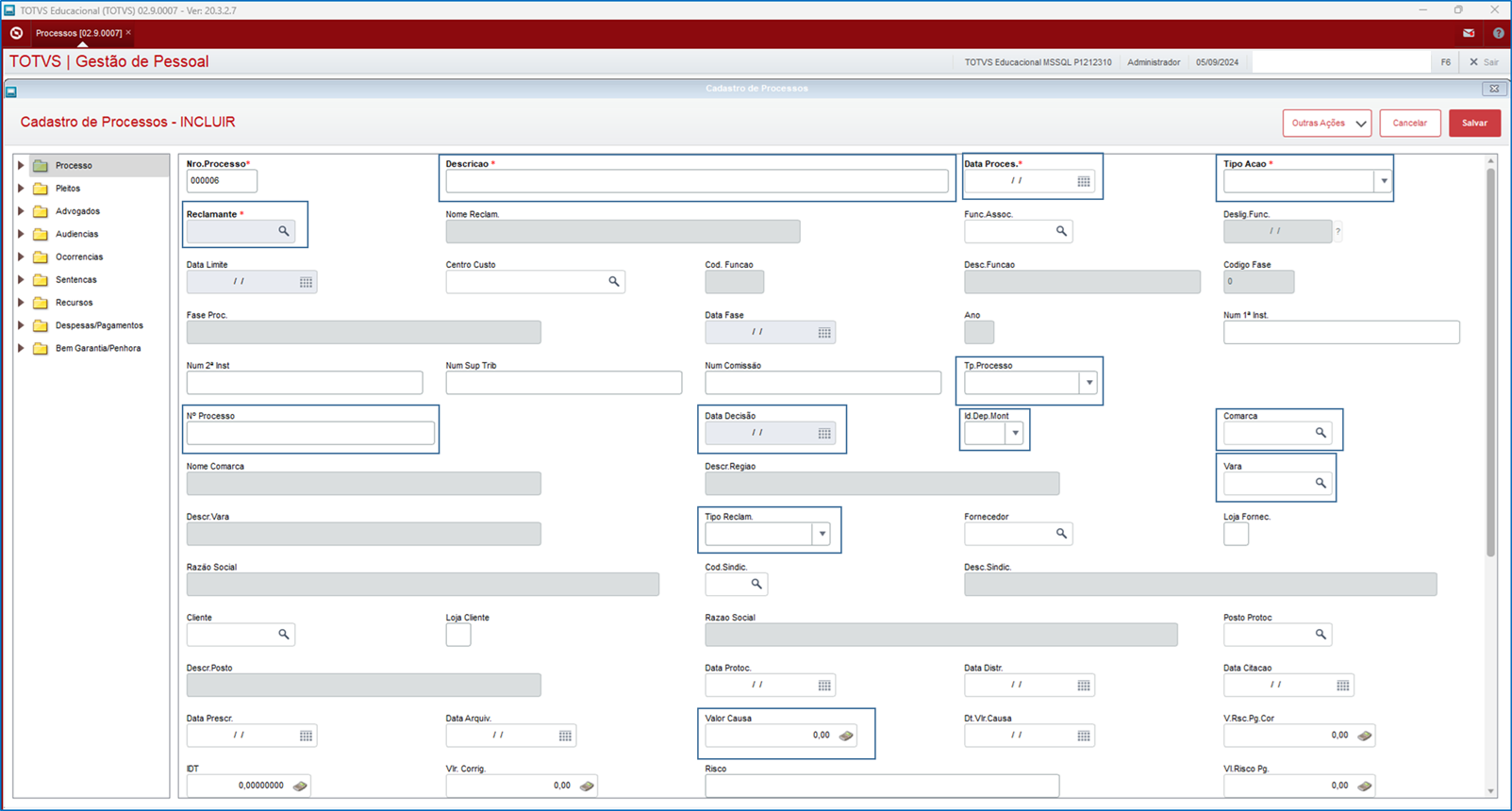Image resolution: width=1512 pixels, height=811 pixels.
Task: Select the Processos [02.9.0007] tab
Action: pos(78,33)
